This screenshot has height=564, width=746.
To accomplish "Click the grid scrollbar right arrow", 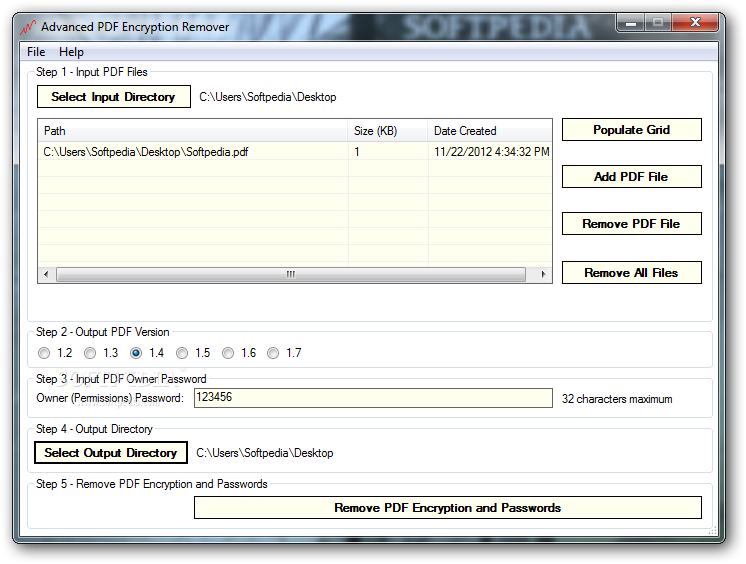I will 543,275.
